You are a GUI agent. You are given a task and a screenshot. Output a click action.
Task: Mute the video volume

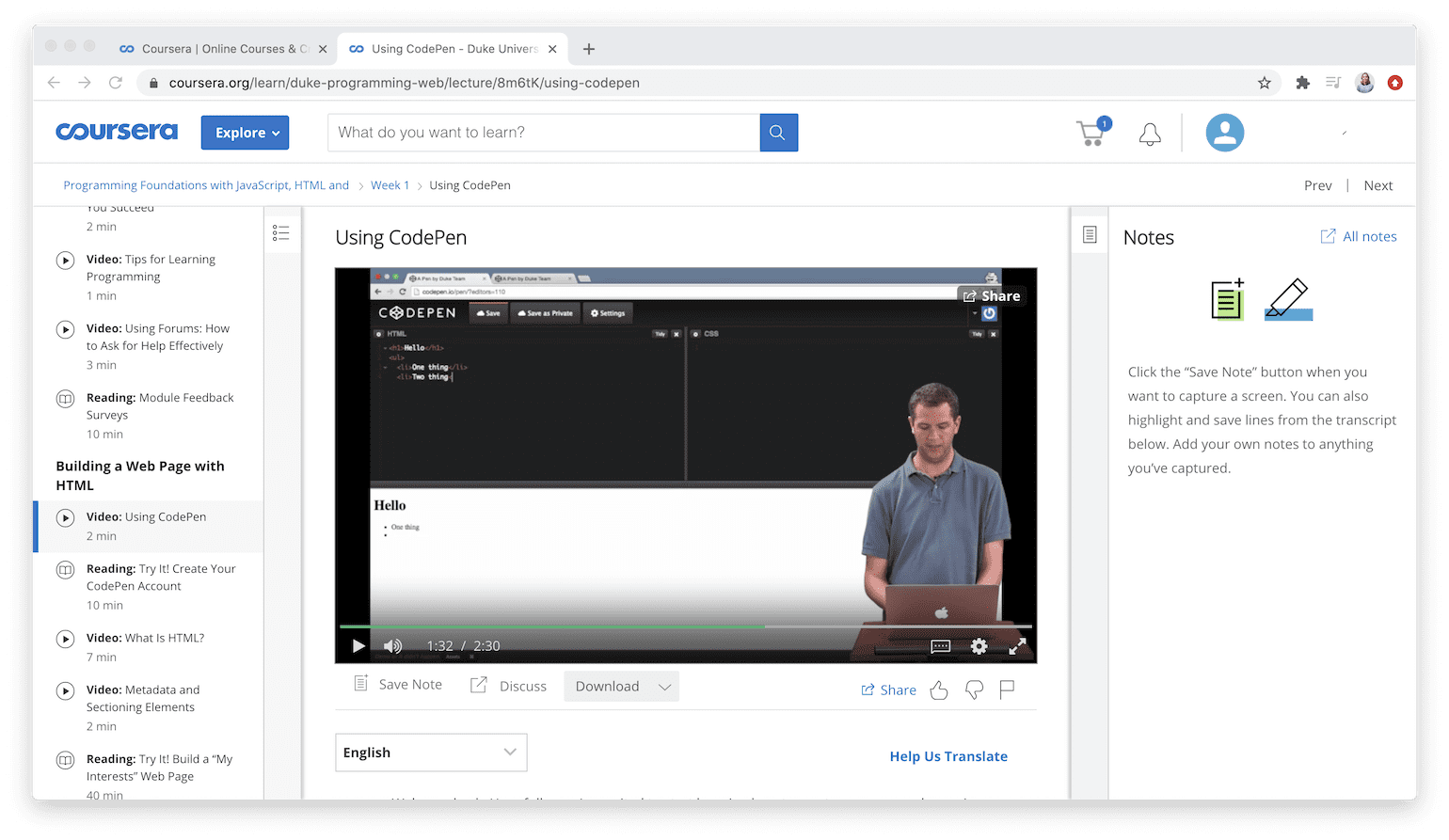(x=393, y=646)
